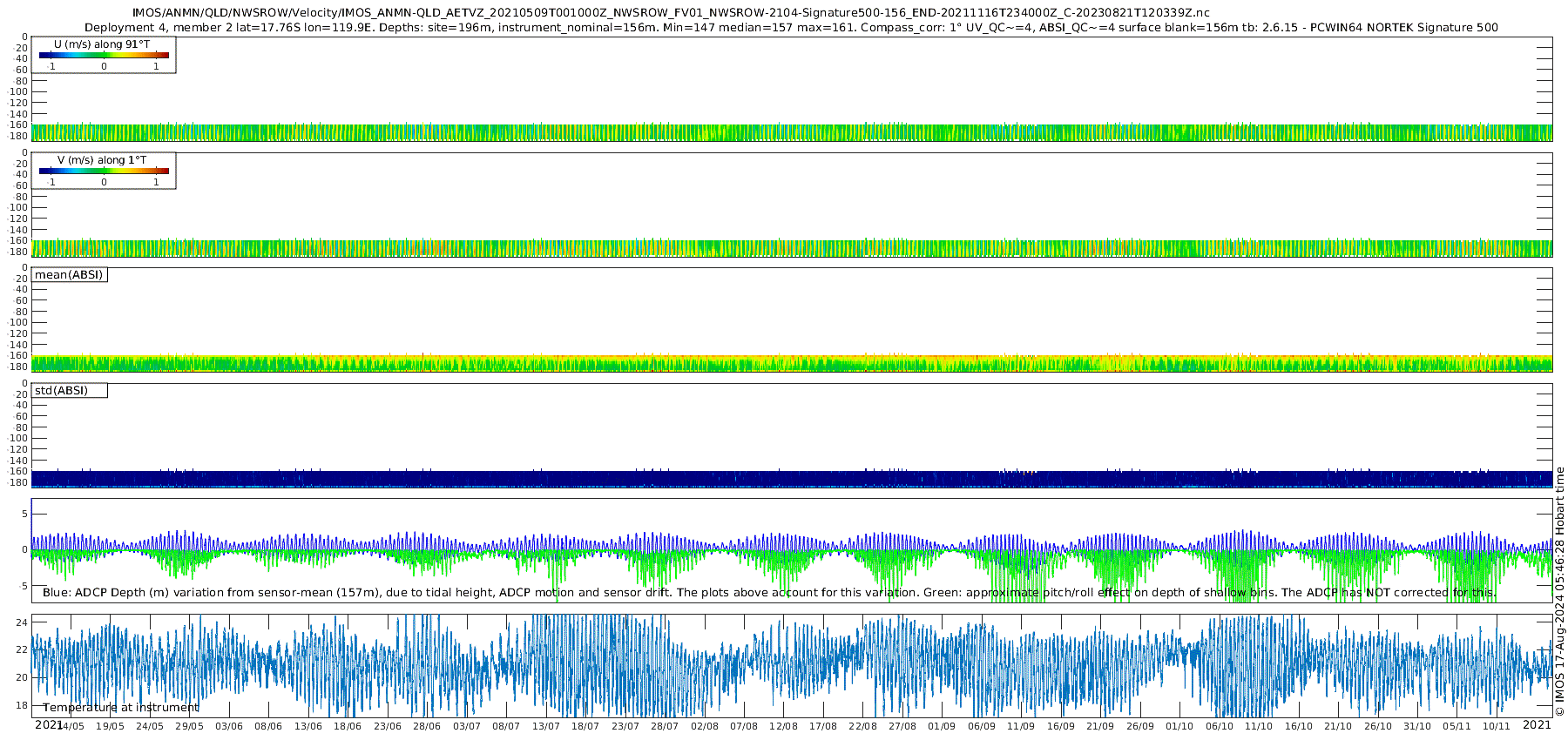The height and width of the screenshot is (740, 1568).
Task: Click the 24 tick on the temperature axis
Action: tap(22, 622)
